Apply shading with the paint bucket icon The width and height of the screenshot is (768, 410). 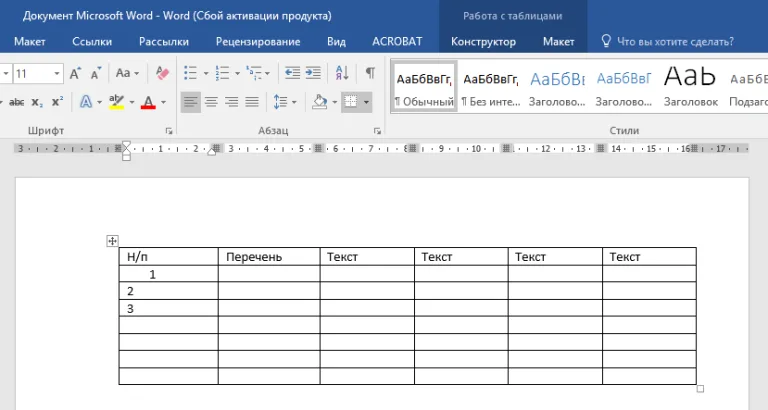click(319, 102)
